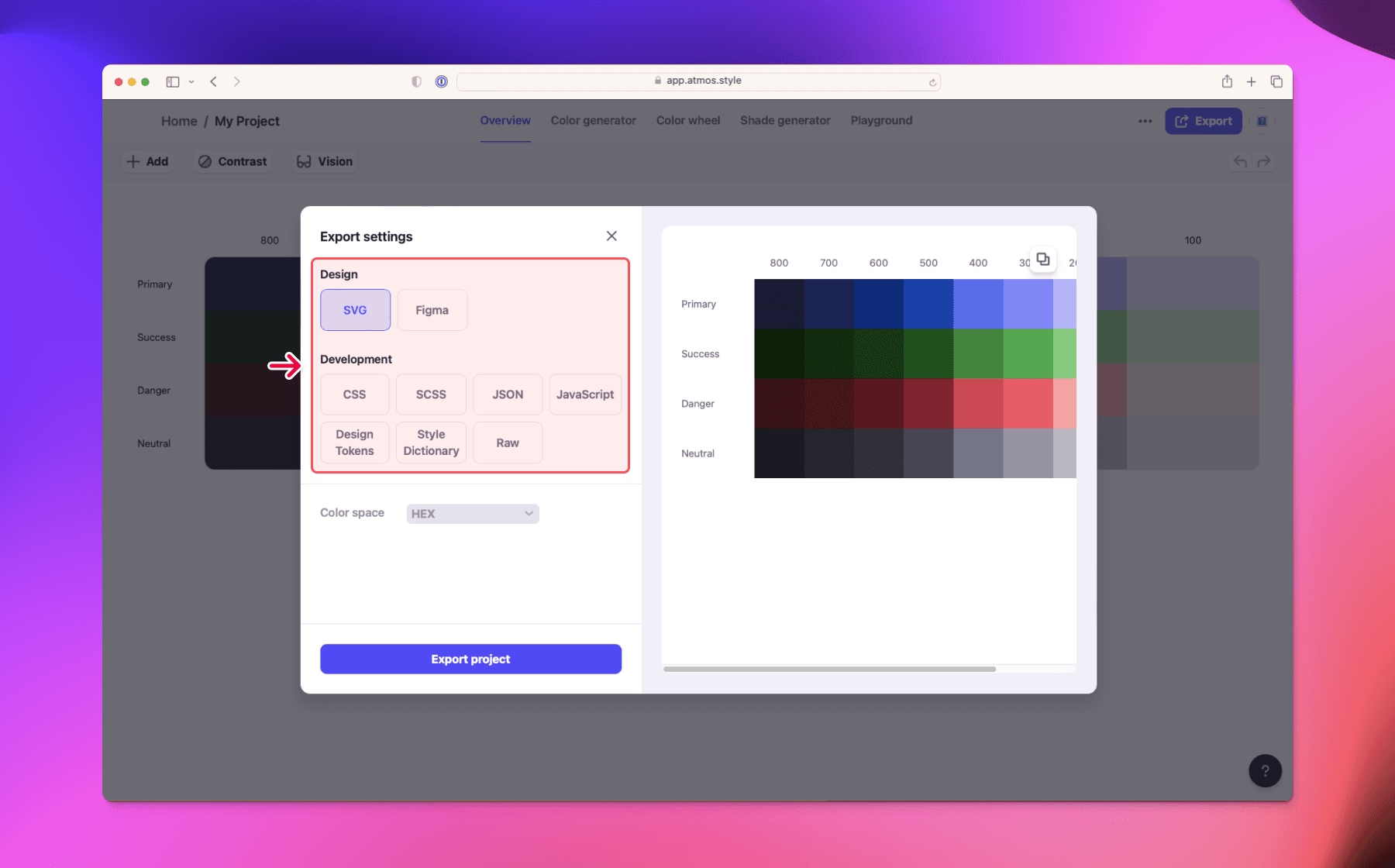Open the Contrast checker tool
1395x868 pixels.
pyautogui.click(x=233, y=161)
